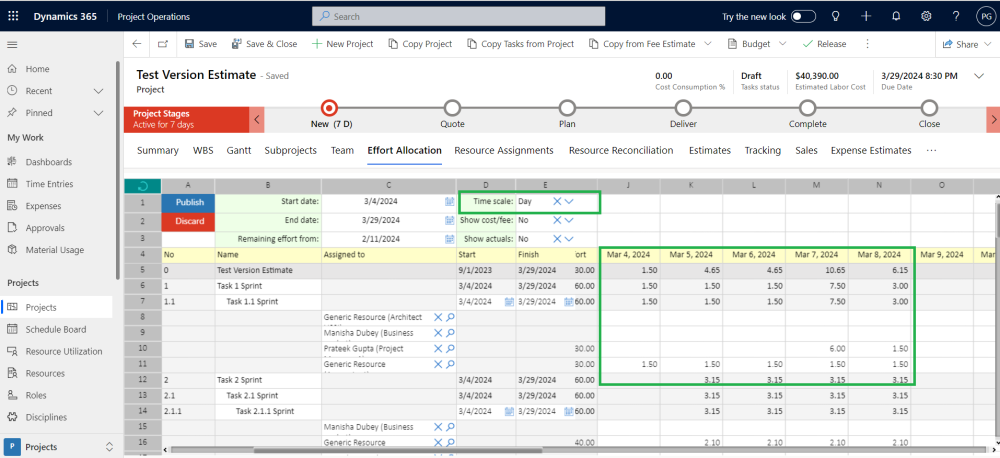Open Settings gear icon in top bar

click(x=926, y=16)
